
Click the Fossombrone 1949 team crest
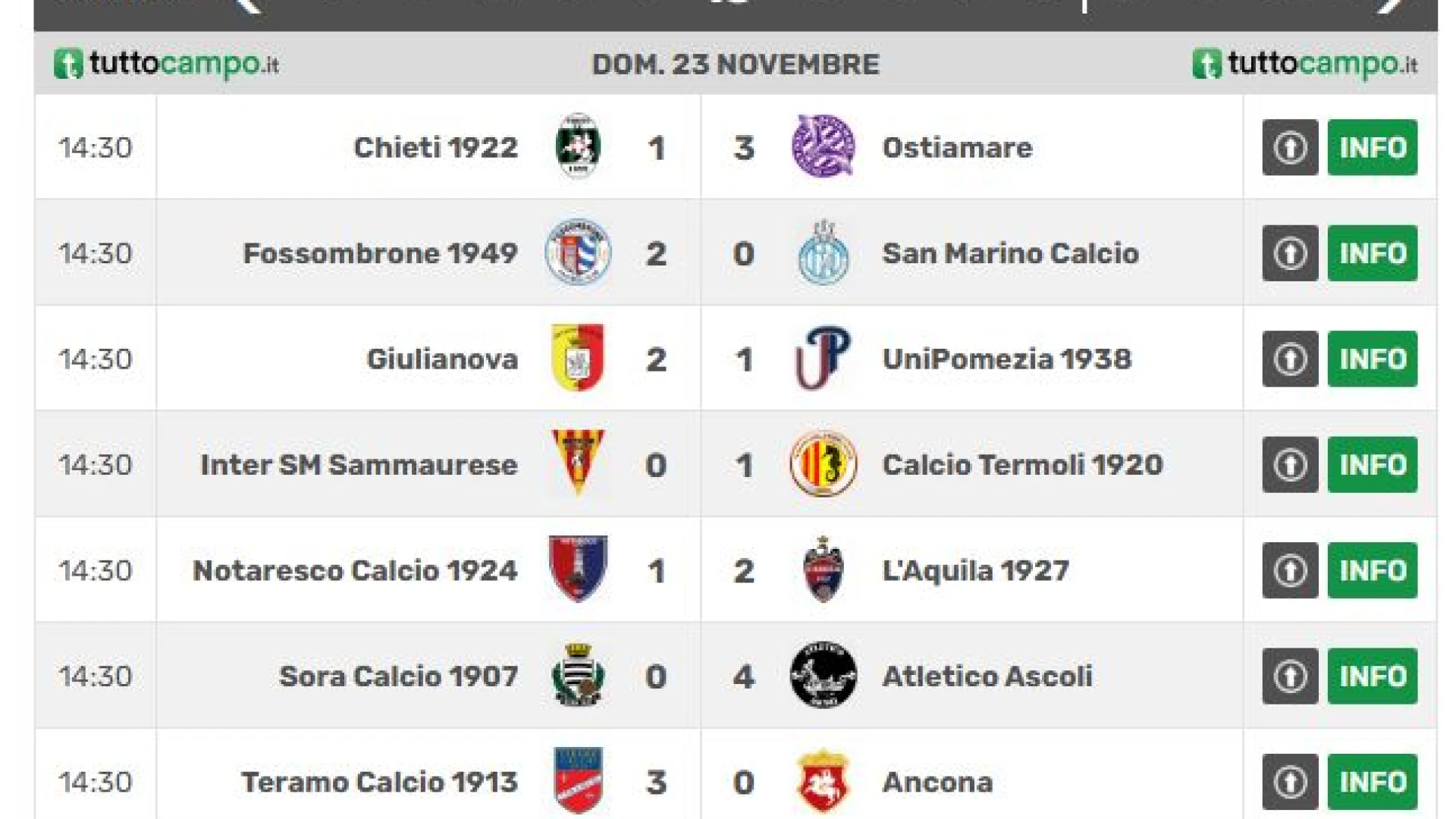click(578, 253)
